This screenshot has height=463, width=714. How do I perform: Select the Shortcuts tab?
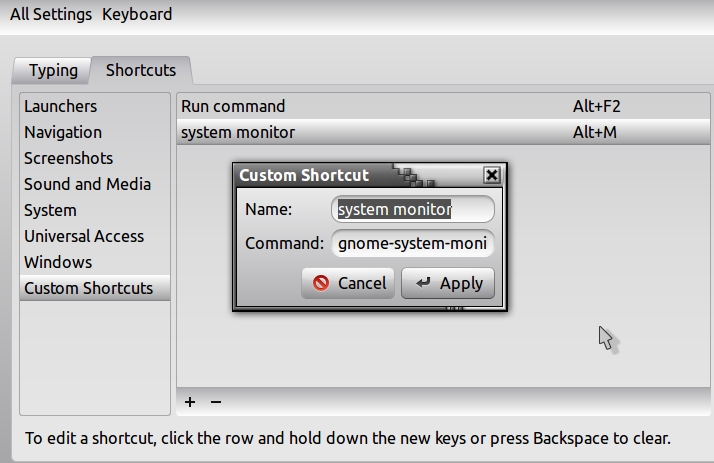point(141,70)
